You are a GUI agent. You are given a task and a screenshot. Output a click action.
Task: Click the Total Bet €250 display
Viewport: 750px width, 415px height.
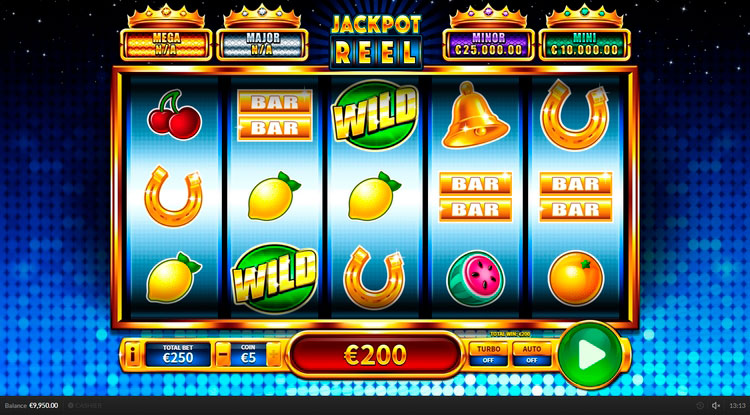[x=178, y=355]
